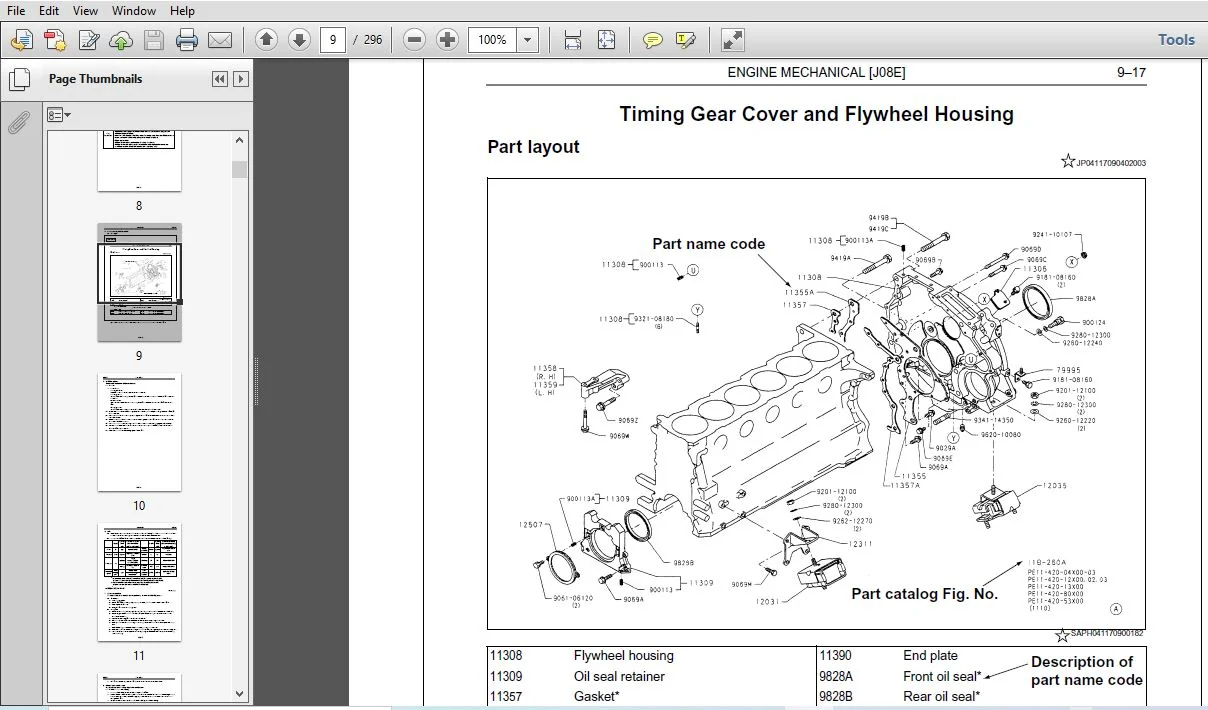The width and height of the screenshot is (1208, 710).
Task: Zoom in with the plus button
Action: click(x=447, y=40)
